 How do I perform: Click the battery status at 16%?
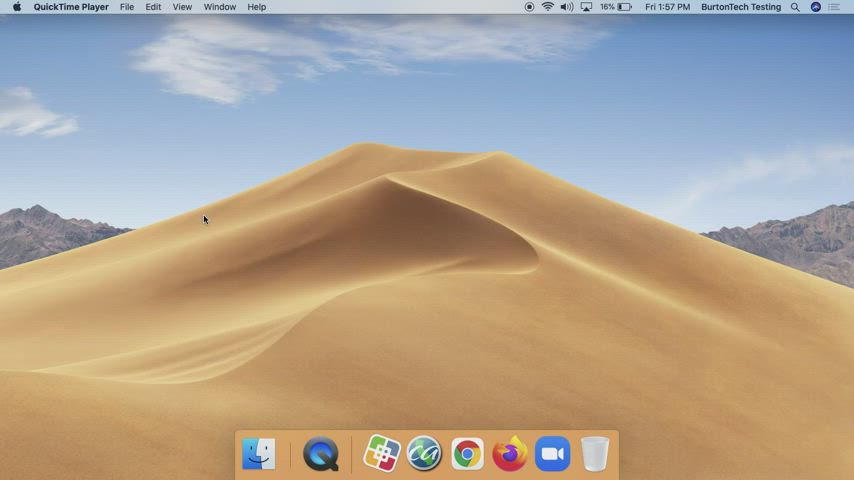click(x=616, y=7)
